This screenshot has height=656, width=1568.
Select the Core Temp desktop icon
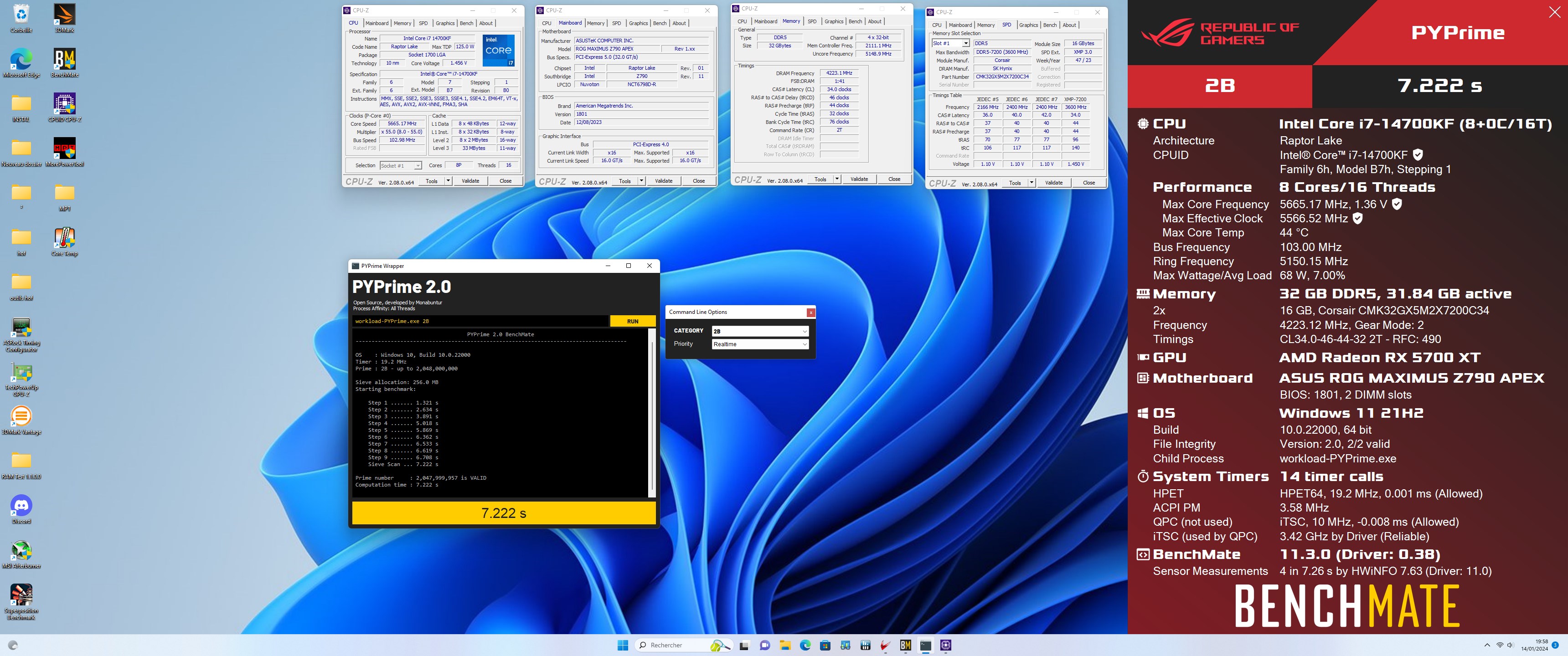tap(65, 241)
